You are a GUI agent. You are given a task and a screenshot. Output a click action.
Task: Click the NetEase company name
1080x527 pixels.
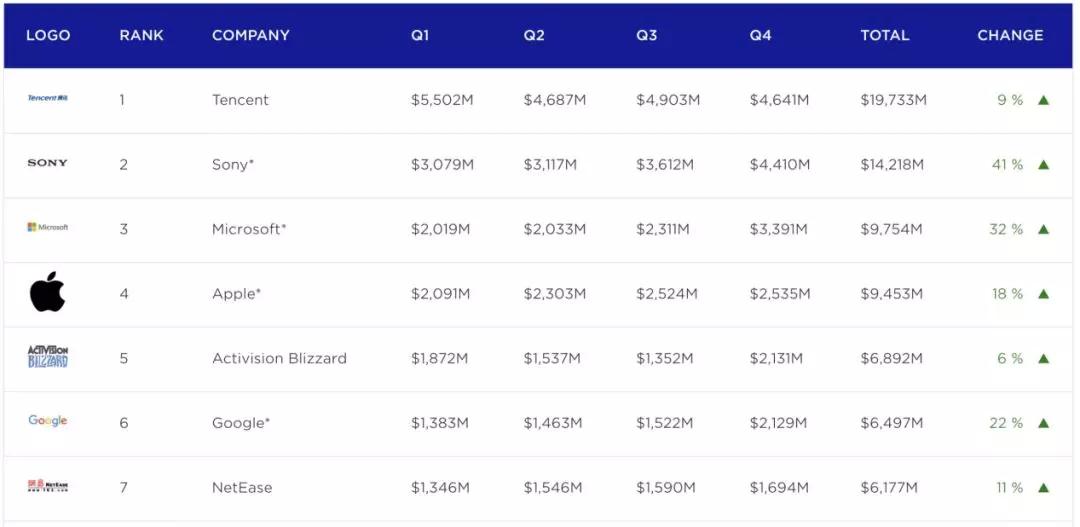[x=242, y=488]
